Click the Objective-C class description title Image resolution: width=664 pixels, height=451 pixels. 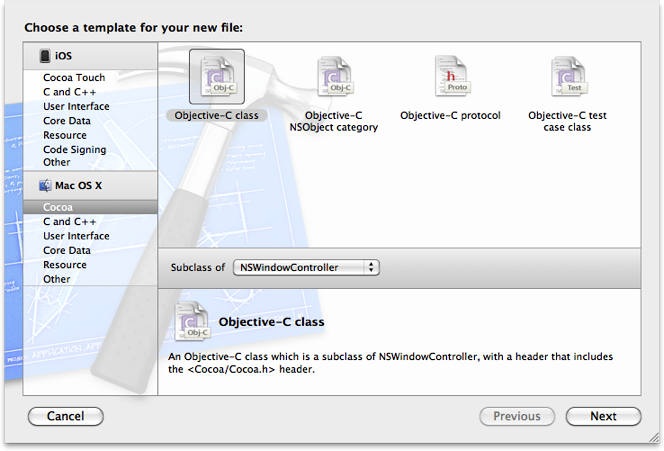271,322
